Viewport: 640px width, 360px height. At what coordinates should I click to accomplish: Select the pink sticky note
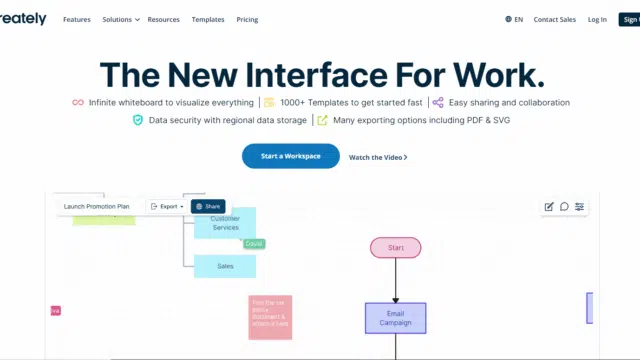[270, 317]
